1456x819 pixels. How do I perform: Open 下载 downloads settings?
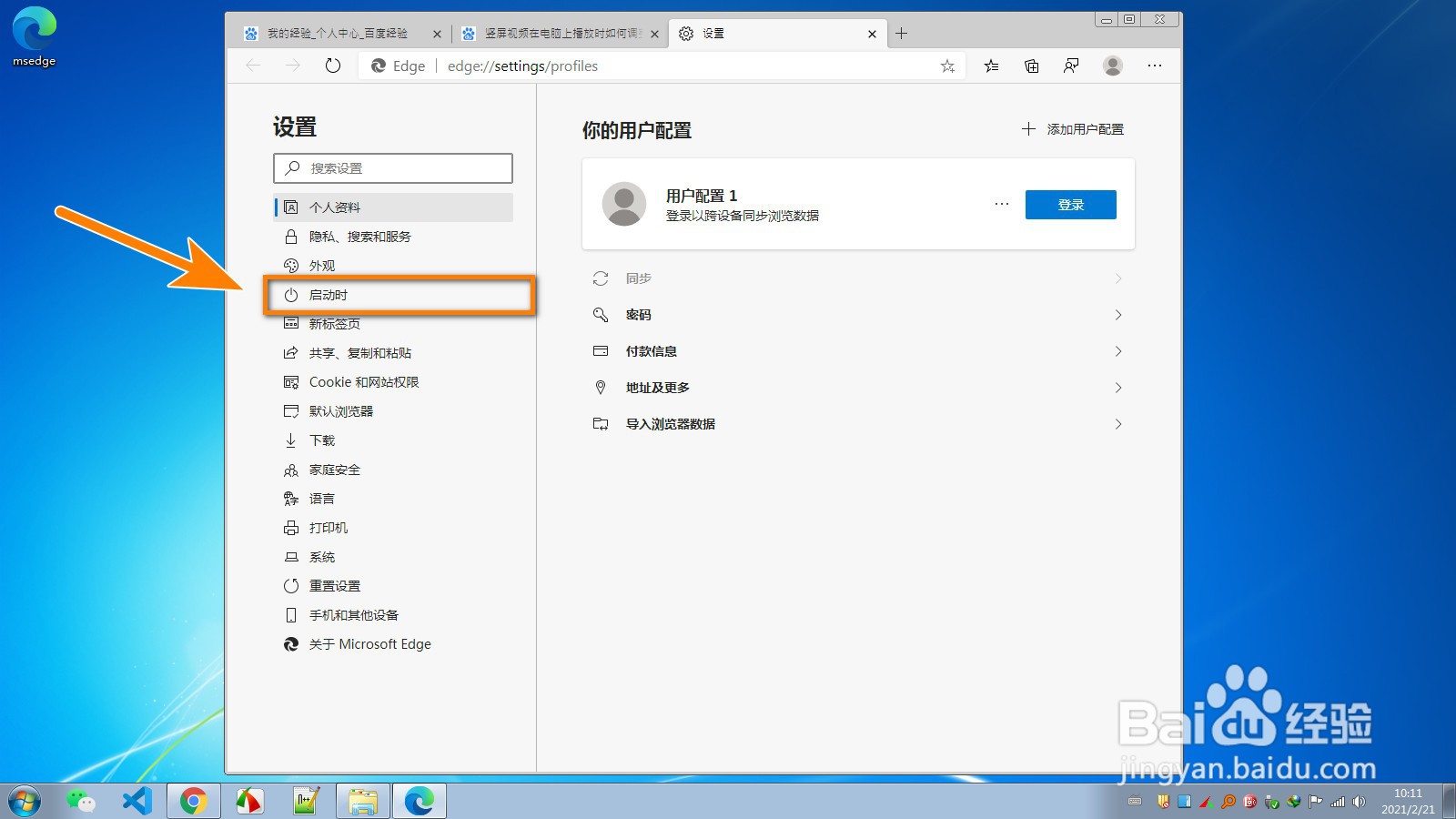click(x=393, y=440)
